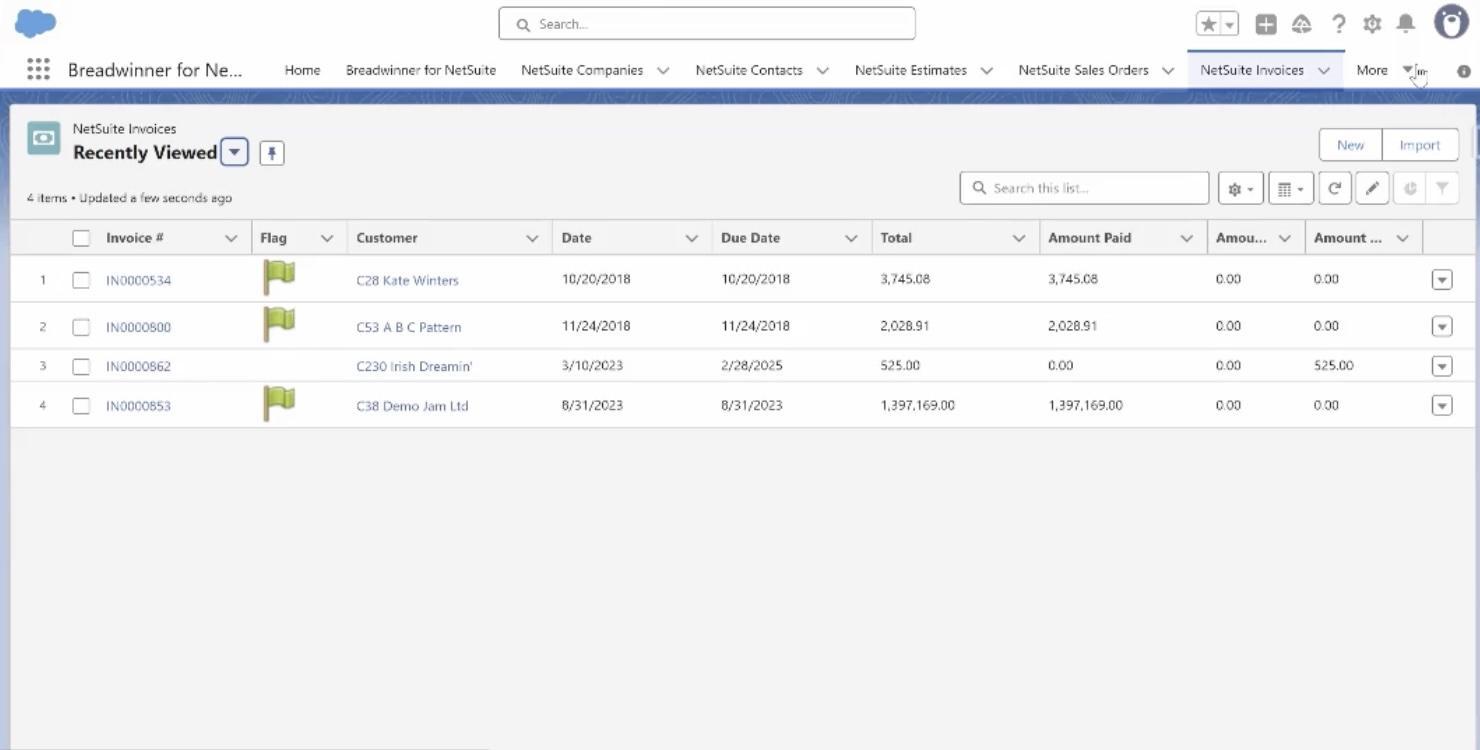Click the New button
This screenshot has width=1480, height=750.
(x=1349, y=144)
